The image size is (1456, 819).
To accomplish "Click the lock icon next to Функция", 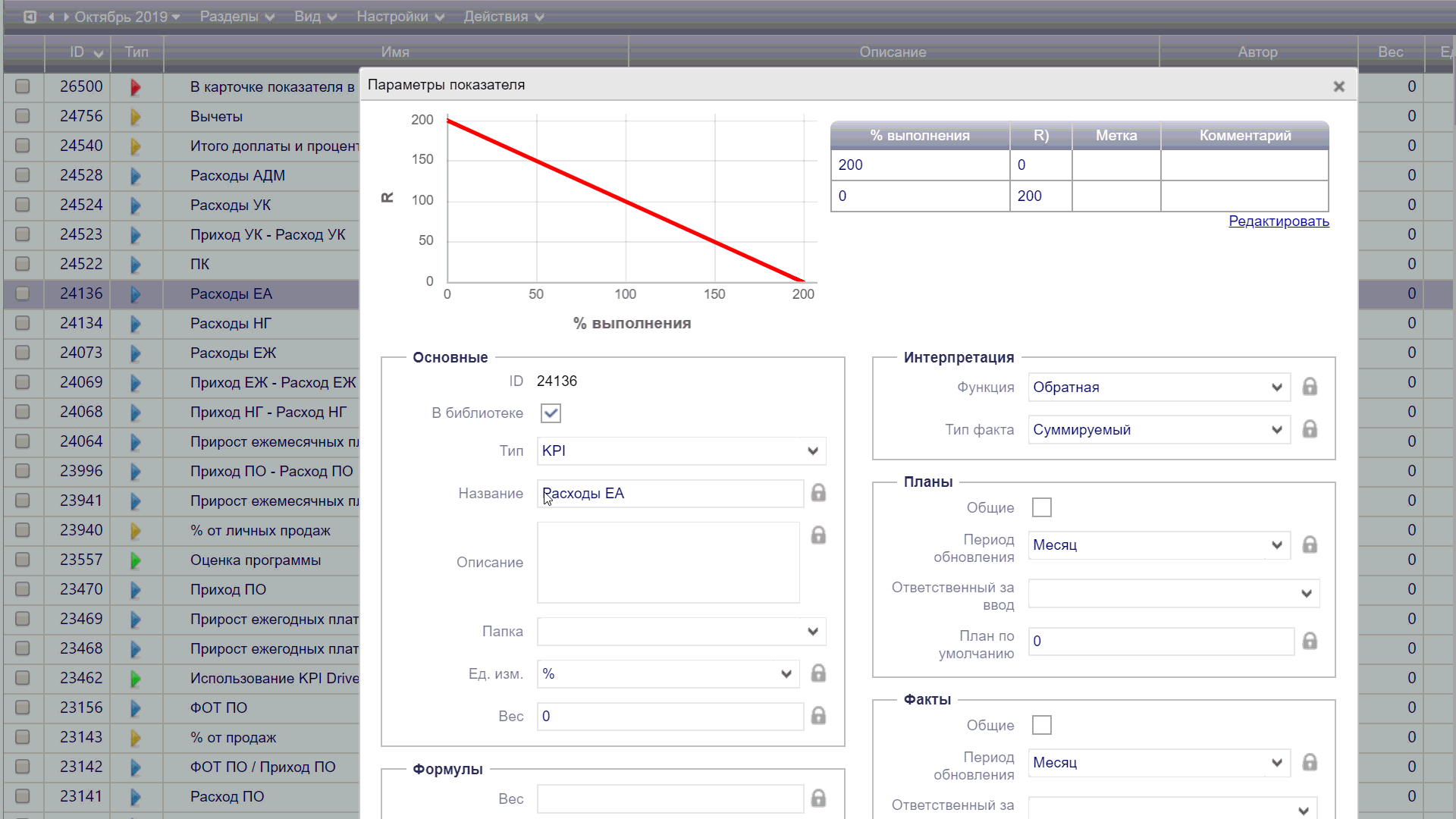I will click(x=1310, y=387).
